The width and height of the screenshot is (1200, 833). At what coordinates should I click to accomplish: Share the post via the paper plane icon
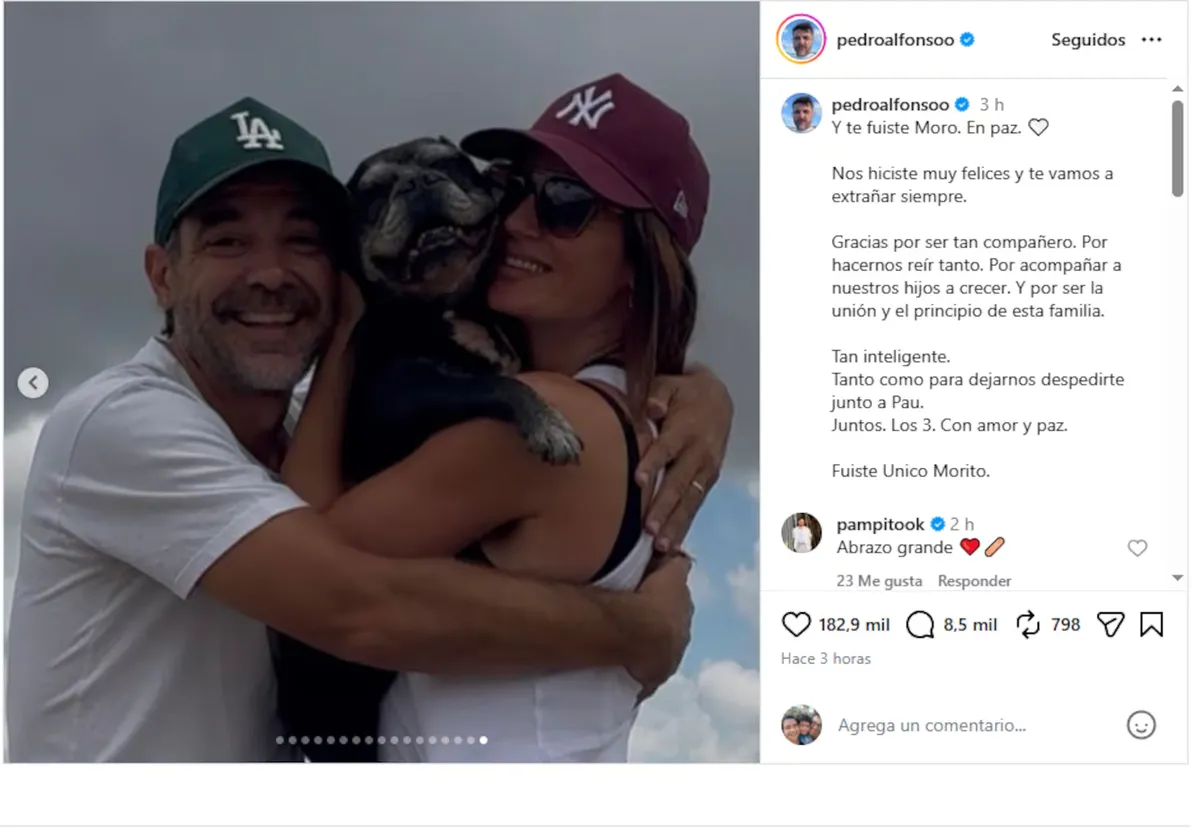click(1111, 623)
